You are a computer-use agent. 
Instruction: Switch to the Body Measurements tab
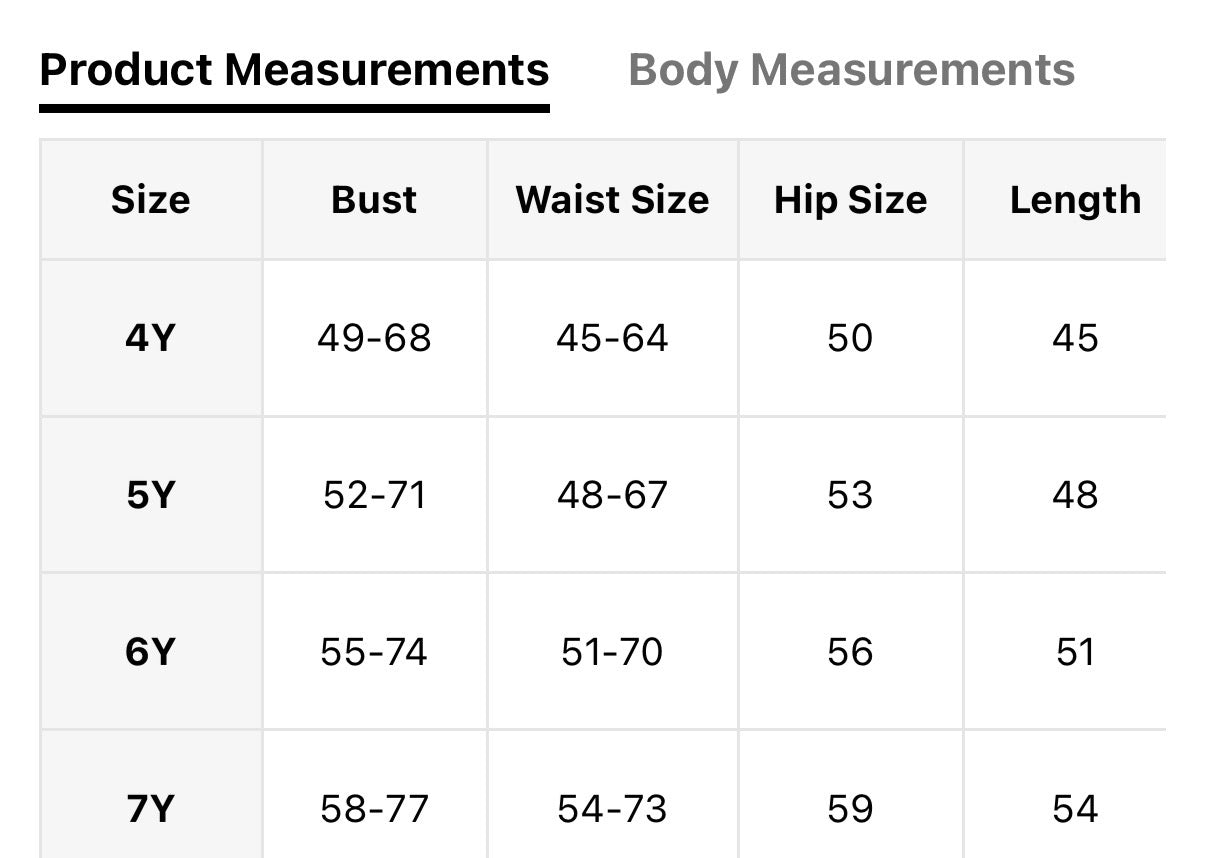pos(851,69)
